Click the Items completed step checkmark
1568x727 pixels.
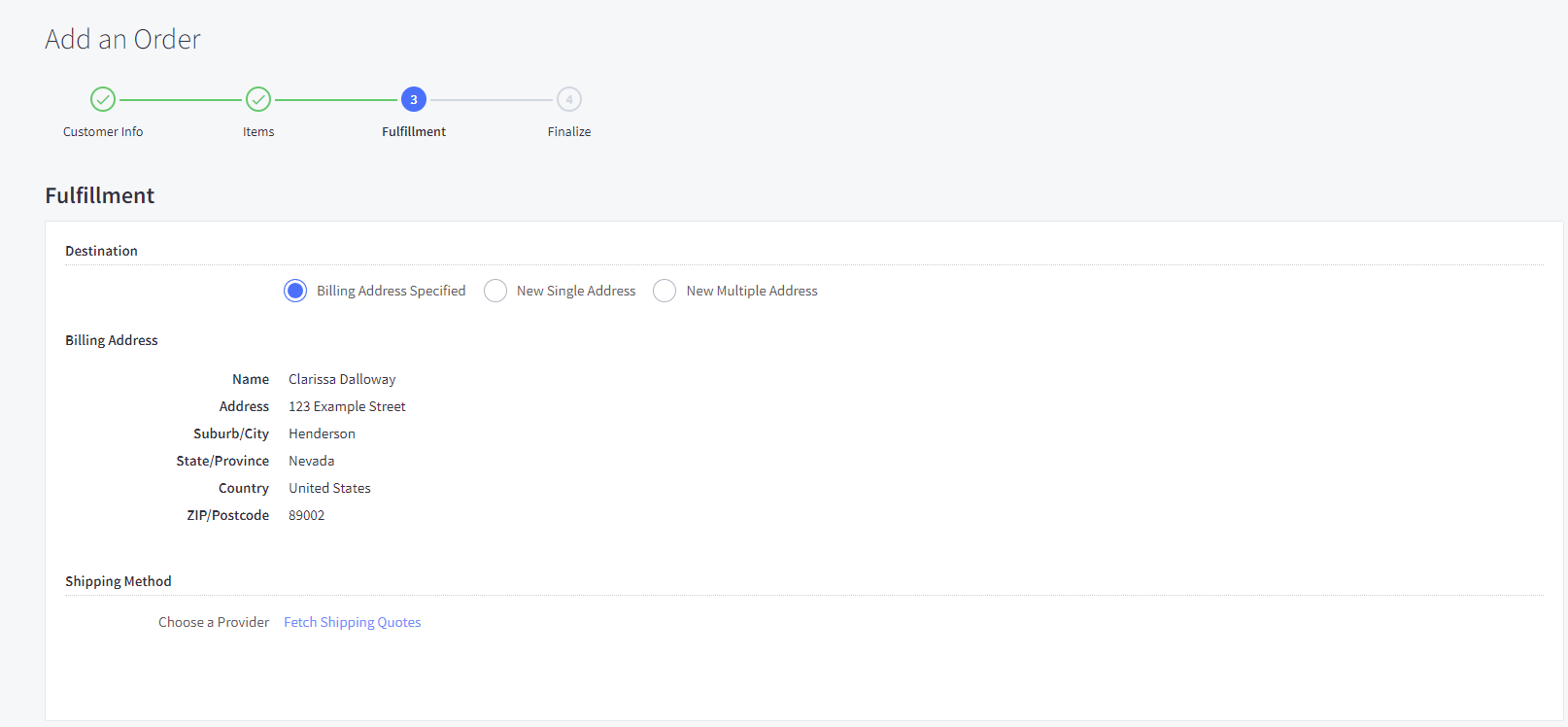258,99
